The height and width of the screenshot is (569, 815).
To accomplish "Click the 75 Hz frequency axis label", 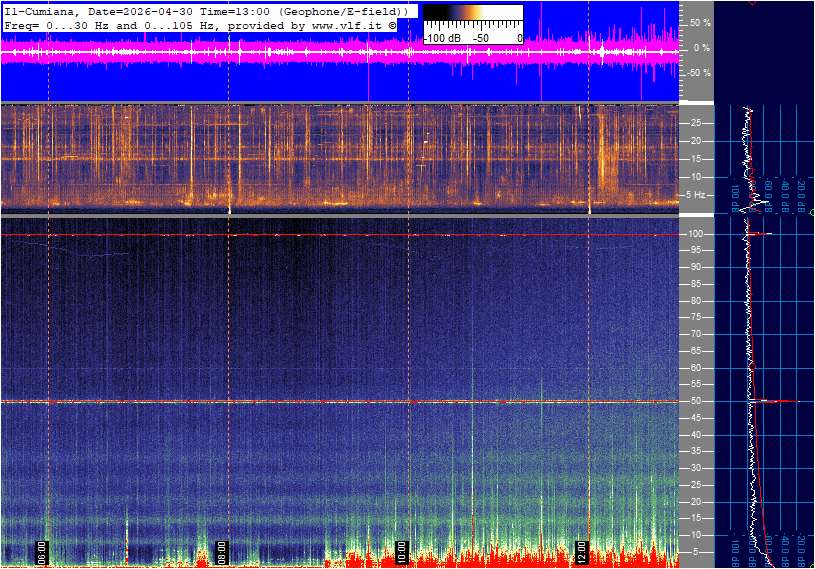I will (x=696, y=317).
